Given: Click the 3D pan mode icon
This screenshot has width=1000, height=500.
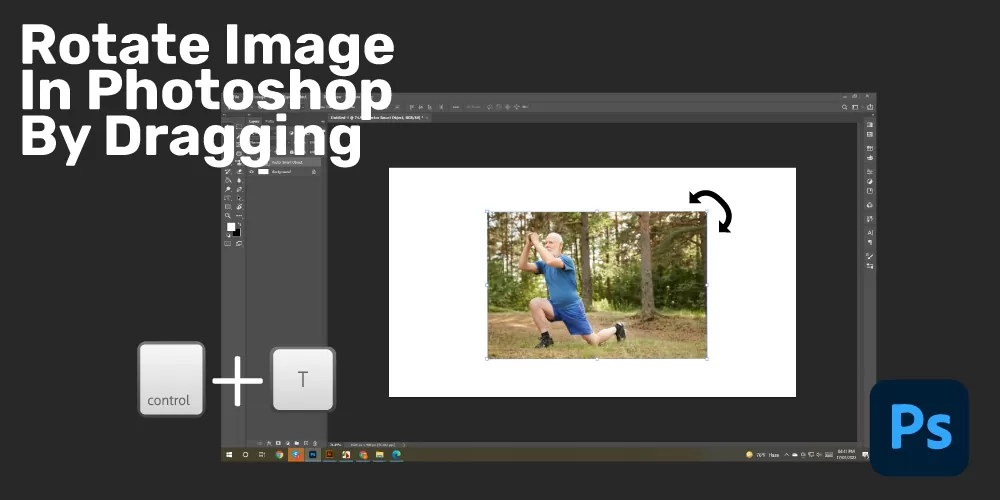Looking at the screenshot, I should (508, 107).
